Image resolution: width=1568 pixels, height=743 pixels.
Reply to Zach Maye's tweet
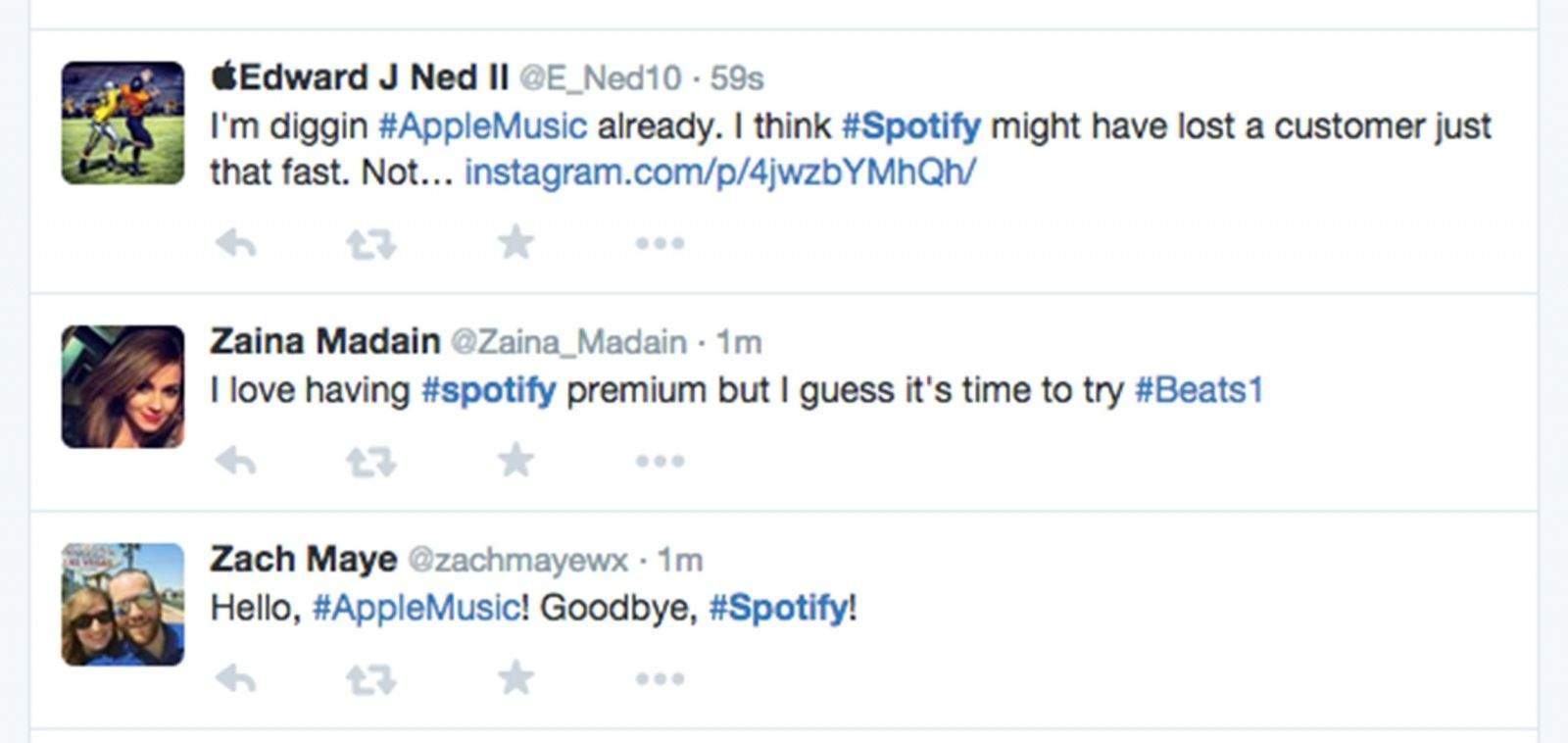point(236,677)
